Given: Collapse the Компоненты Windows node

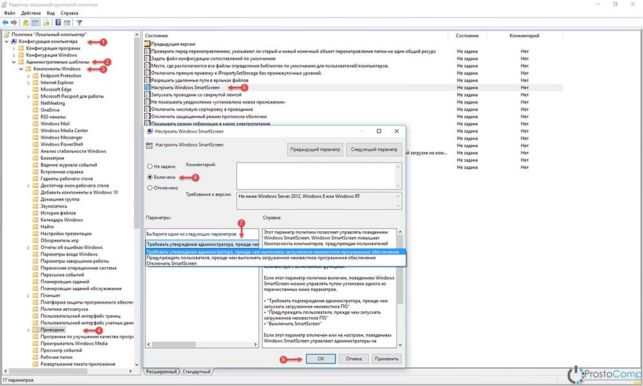Looking at the screenshot, I should (21, 69).
